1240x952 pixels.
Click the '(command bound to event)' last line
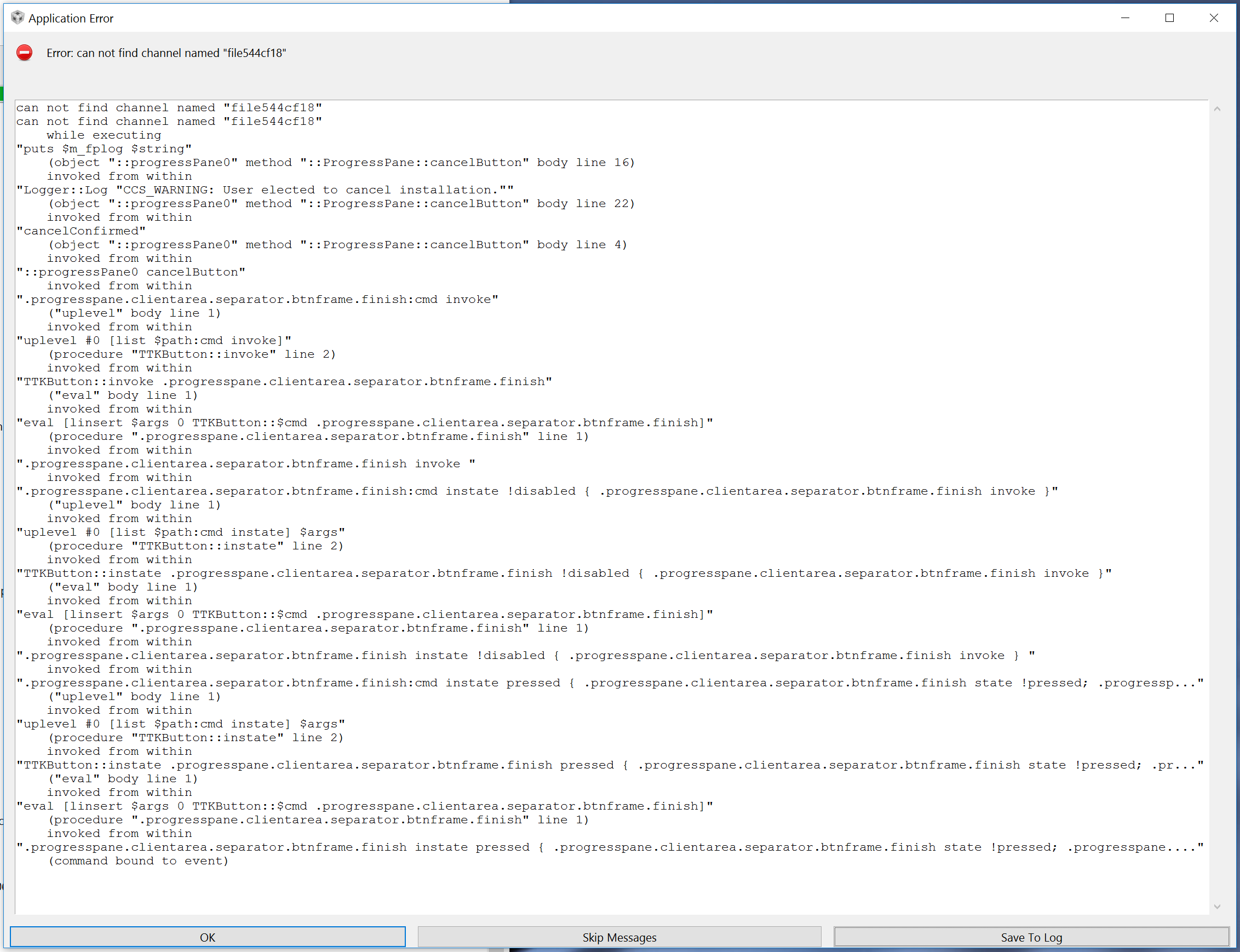pyautogui.click(x=138, y=861)
